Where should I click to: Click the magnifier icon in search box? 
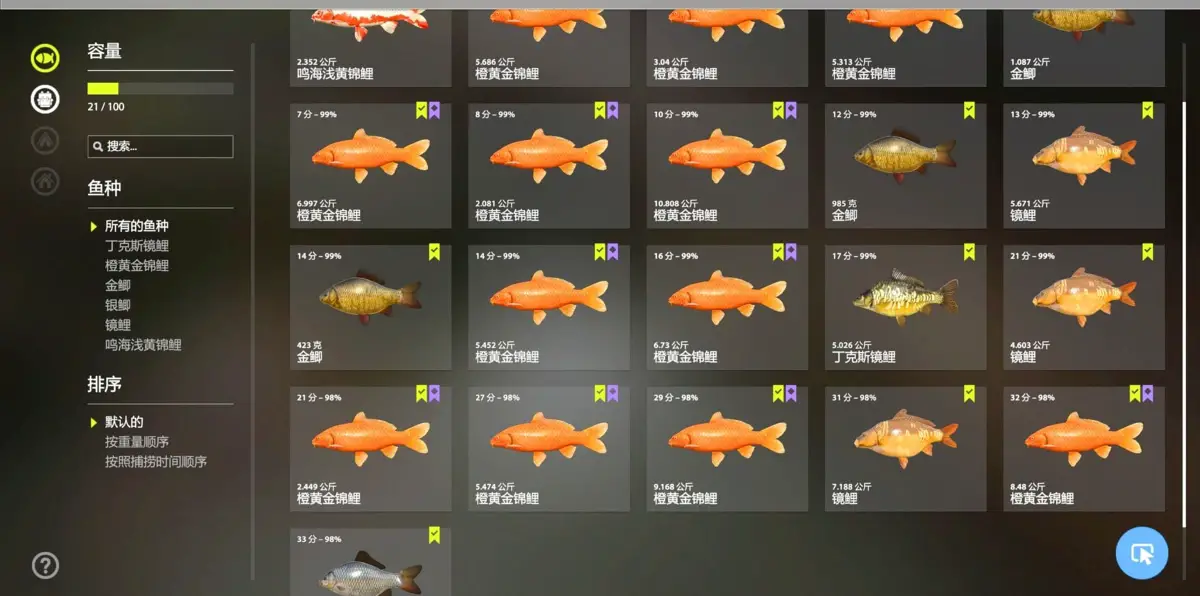98,147
